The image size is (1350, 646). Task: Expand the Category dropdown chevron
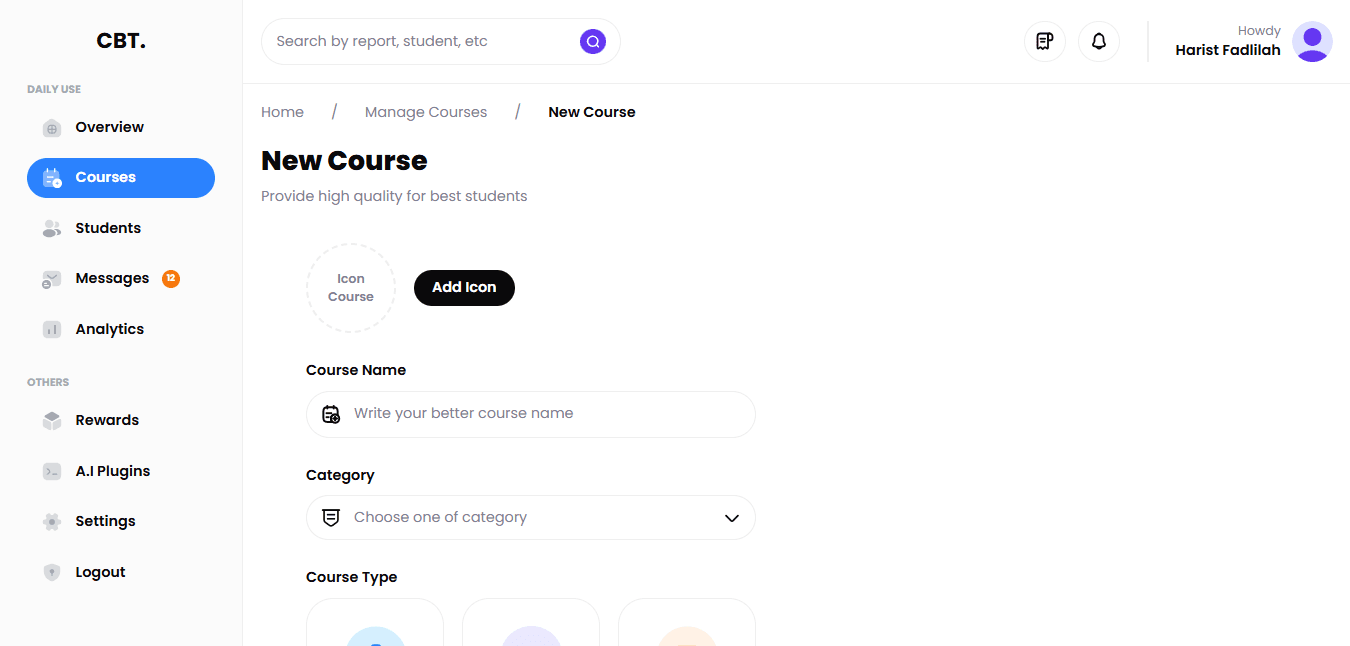pos(732,518)
